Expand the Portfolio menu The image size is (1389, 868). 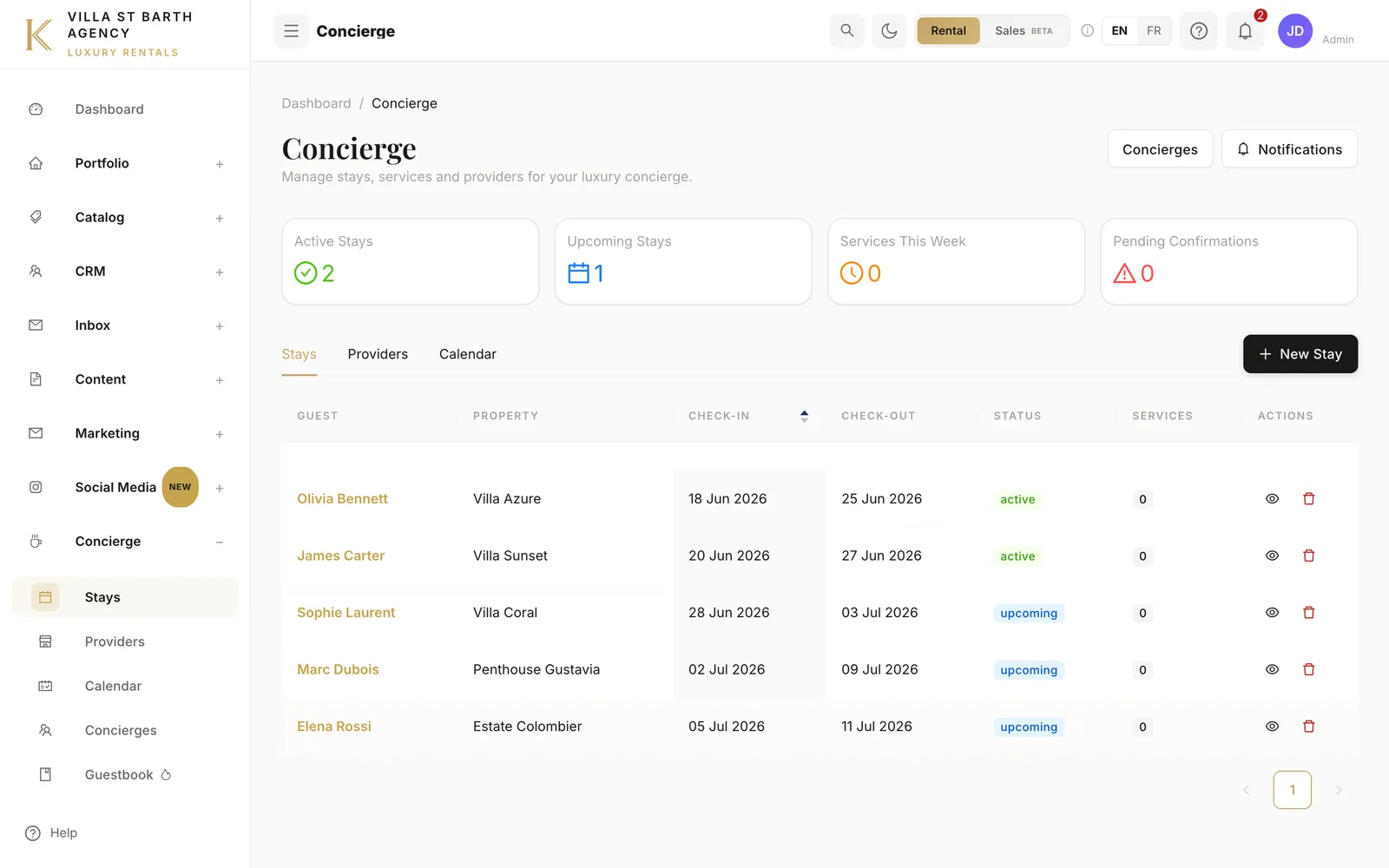220,164
